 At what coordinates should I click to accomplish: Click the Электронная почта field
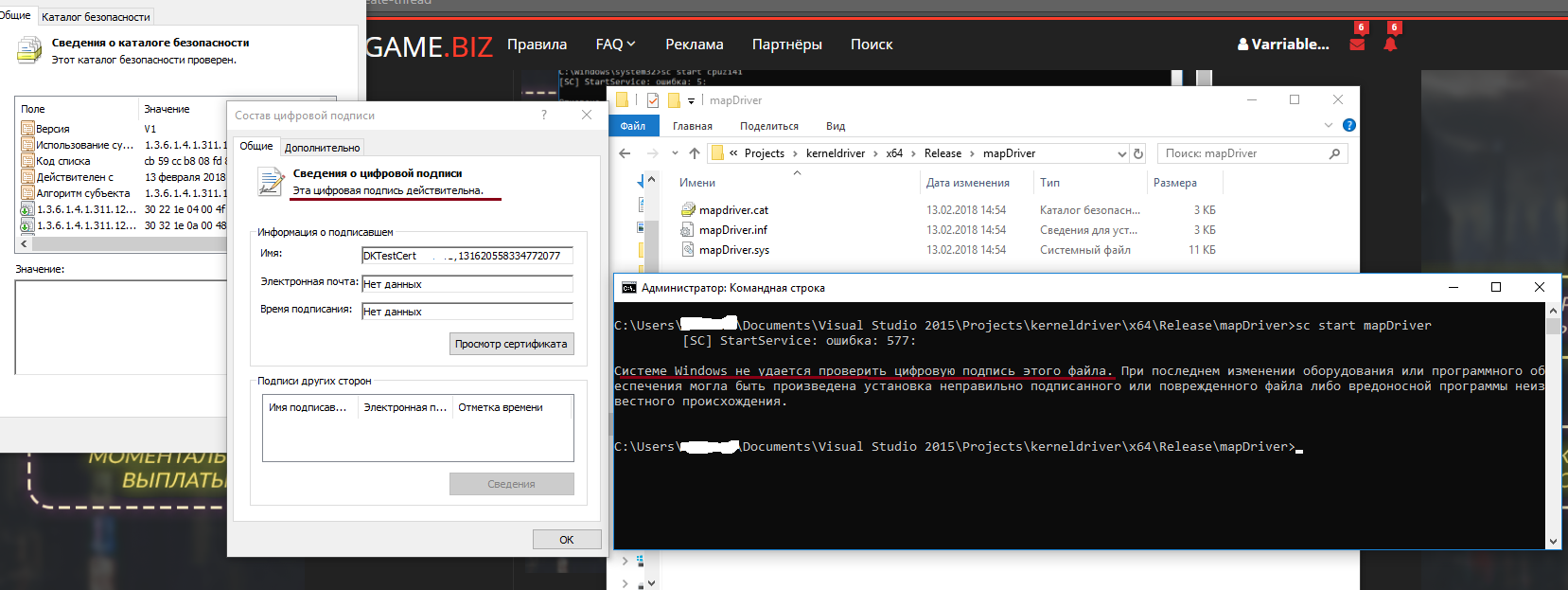pos(467,284)
